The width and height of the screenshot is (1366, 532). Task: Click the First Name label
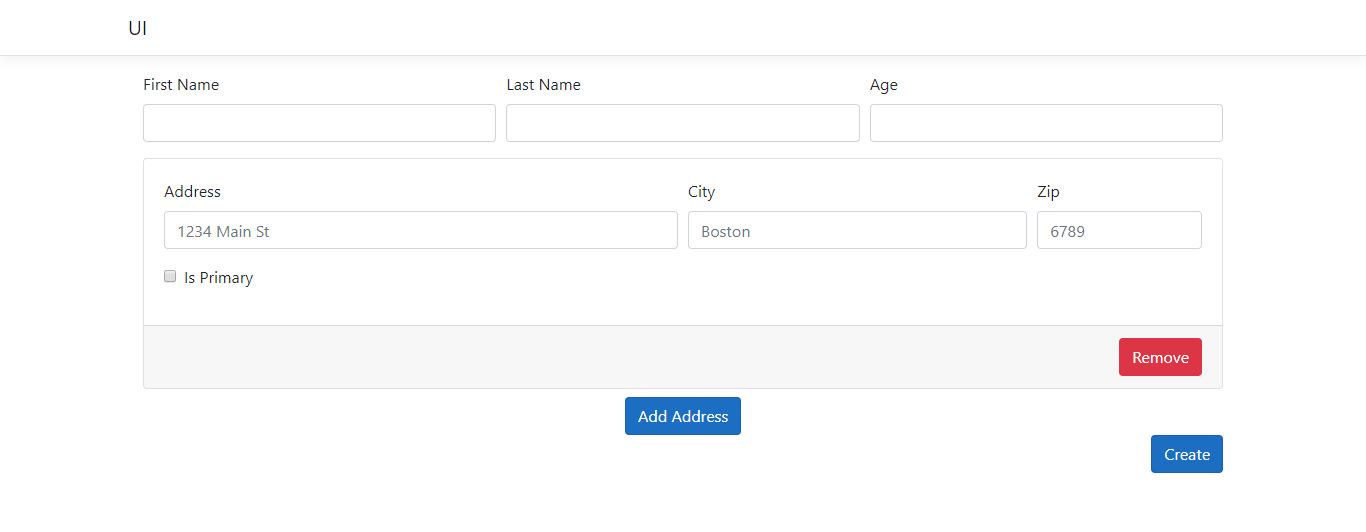[x=181, y=85]
